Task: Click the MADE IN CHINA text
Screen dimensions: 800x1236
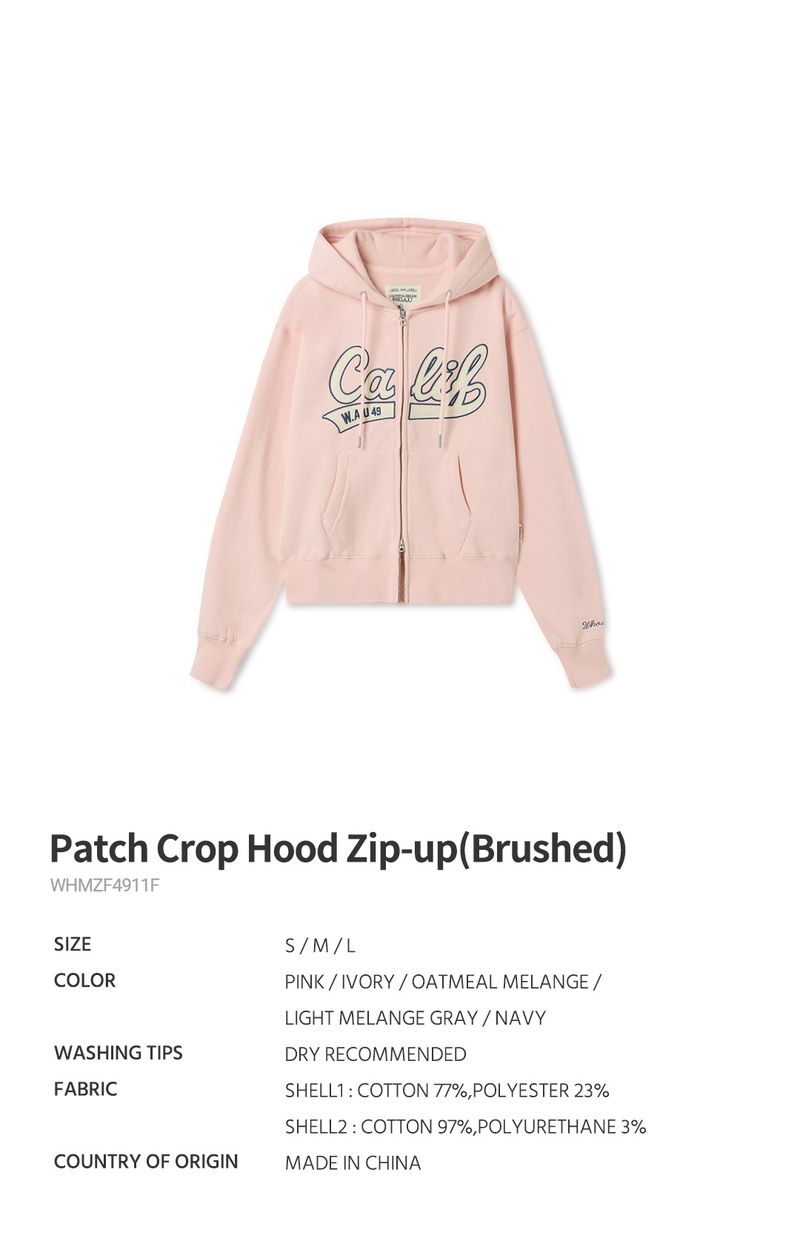Action: (x=353, y=1163)
